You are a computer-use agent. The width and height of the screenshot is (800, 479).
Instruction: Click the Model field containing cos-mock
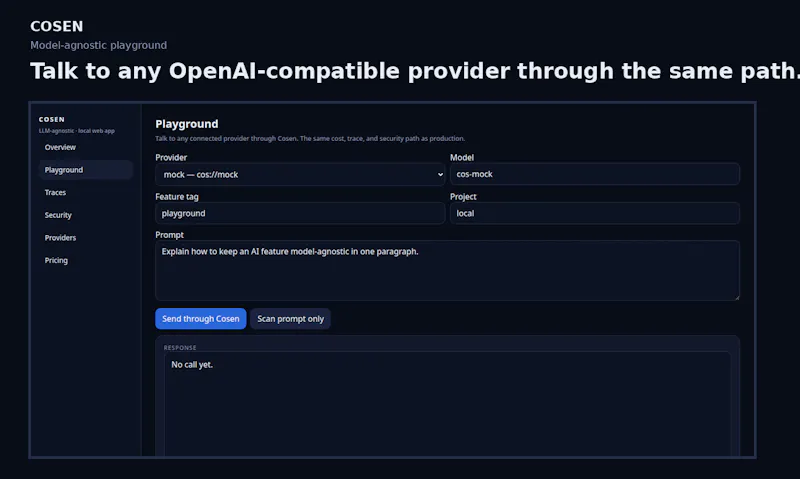(594, 174)
